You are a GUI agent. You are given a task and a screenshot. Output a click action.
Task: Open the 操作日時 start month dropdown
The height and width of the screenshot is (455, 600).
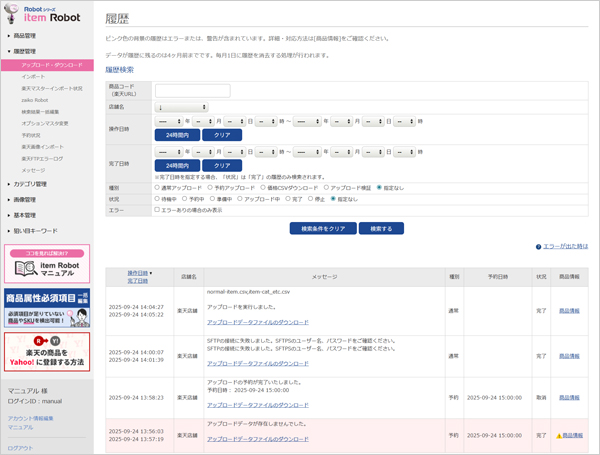point(203,121)
